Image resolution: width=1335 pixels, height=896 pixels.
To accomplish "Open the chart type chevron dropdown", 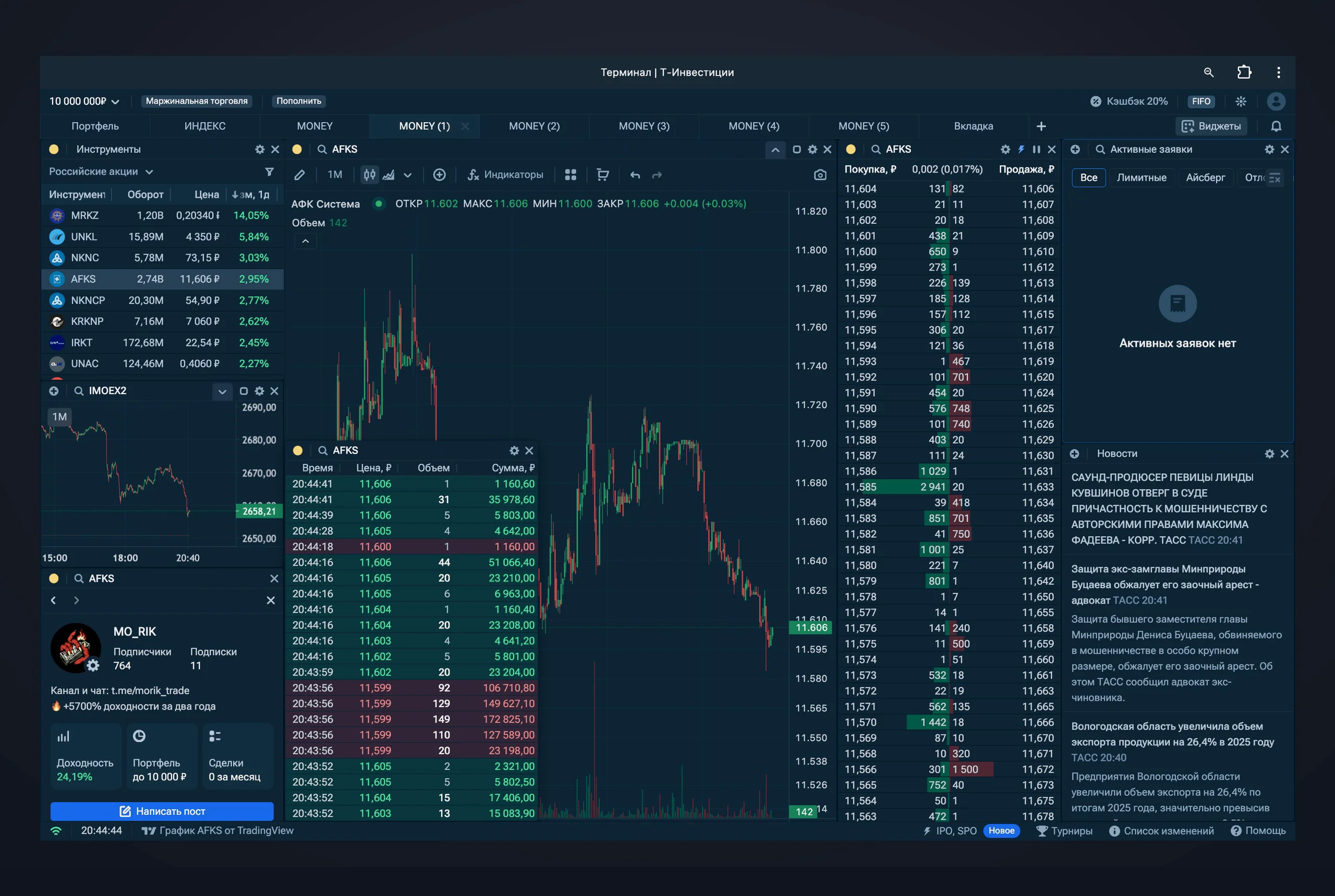I will (407, 175).
